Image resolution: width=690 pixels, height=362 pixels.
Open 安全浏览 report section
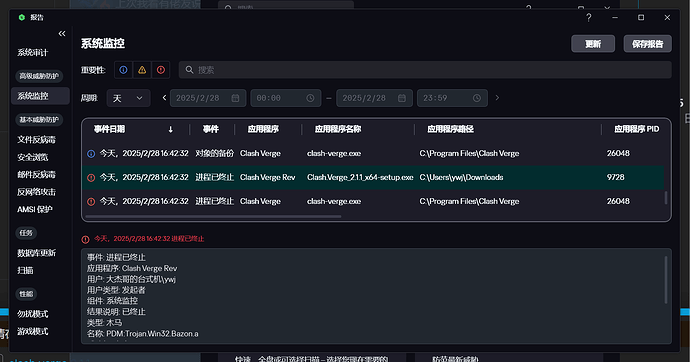(33, 157)
